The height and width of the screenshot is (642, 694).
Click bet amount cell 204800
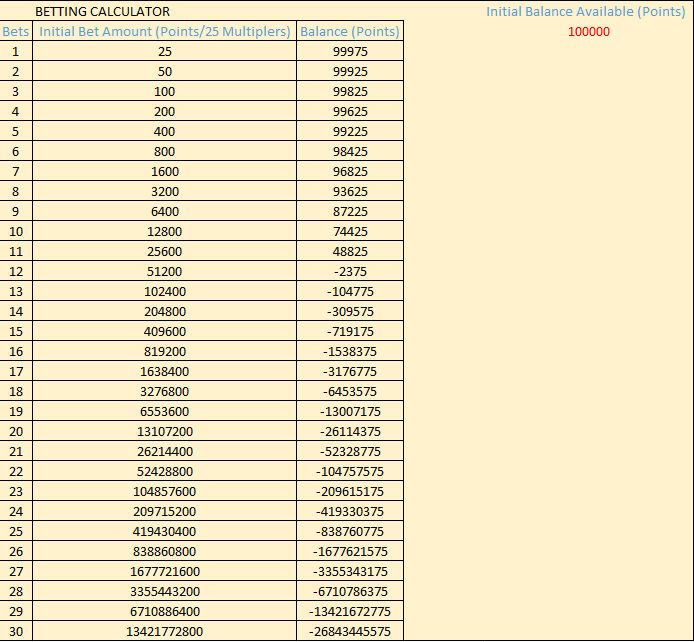click(165, 311)
